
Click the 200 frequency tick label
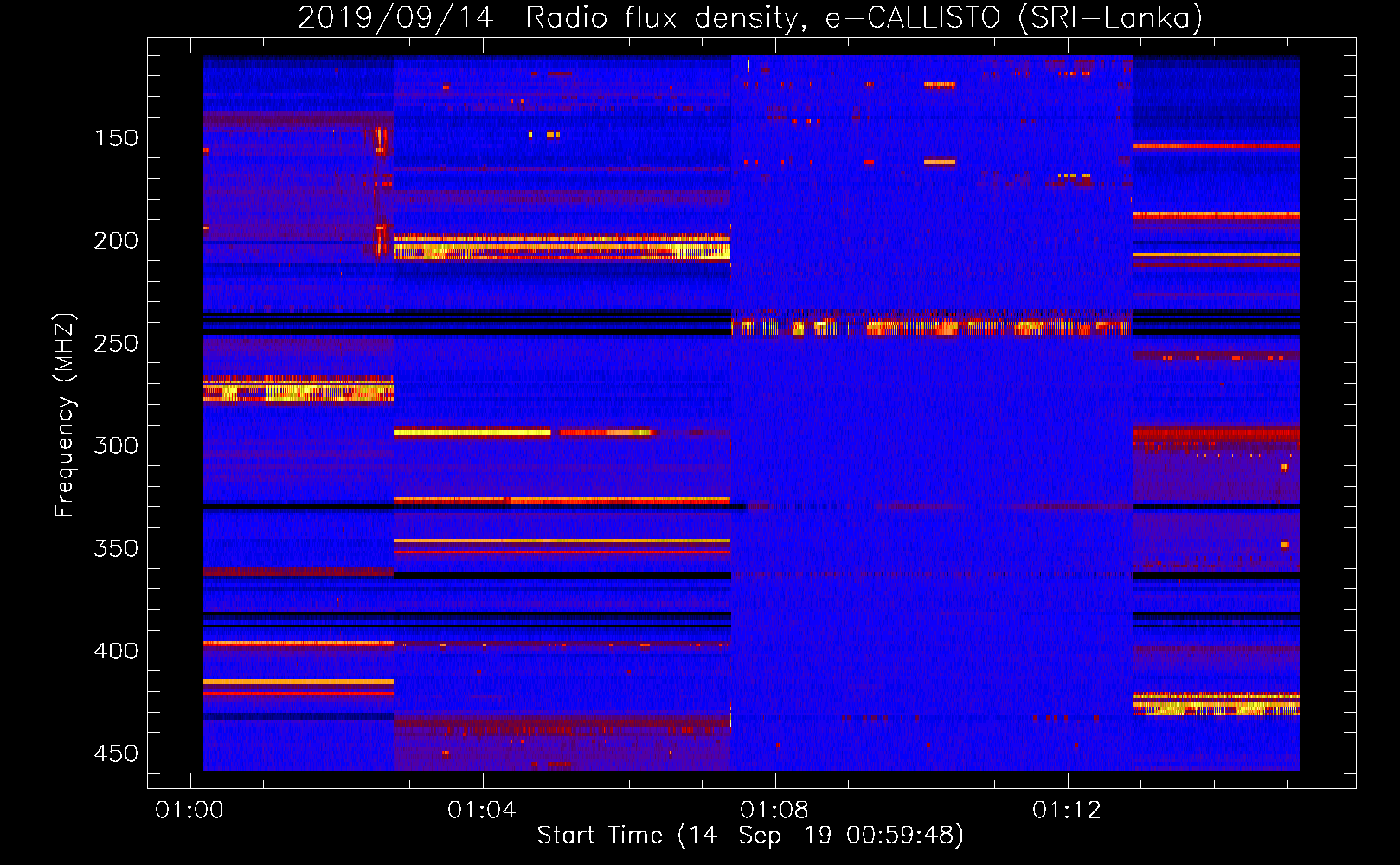pos(116,240)
